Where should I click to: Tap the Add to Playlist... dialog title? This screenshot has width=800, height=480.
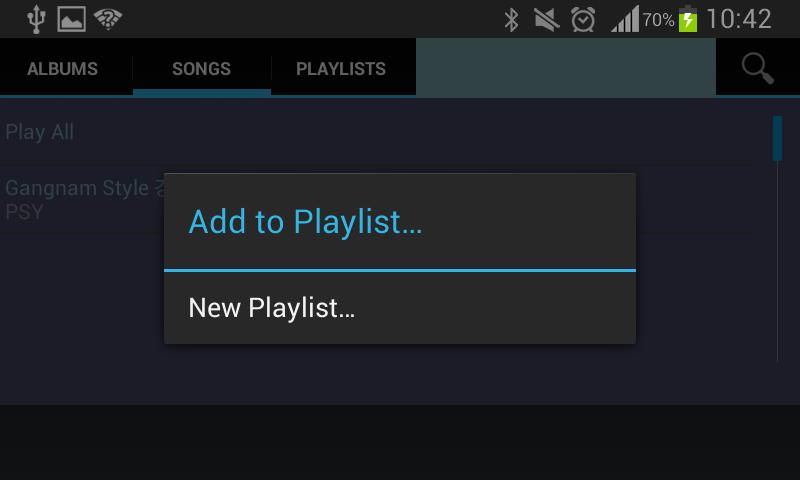[x=305, y=221]
